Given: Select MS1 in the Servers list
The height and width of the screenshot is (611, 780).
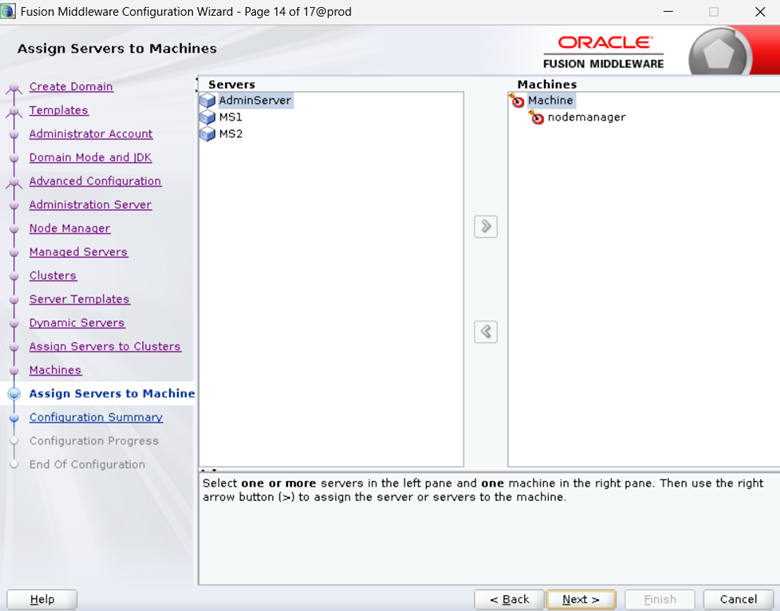Looking at the screenshot, I should pyautogui.click(x=231, y=117).
